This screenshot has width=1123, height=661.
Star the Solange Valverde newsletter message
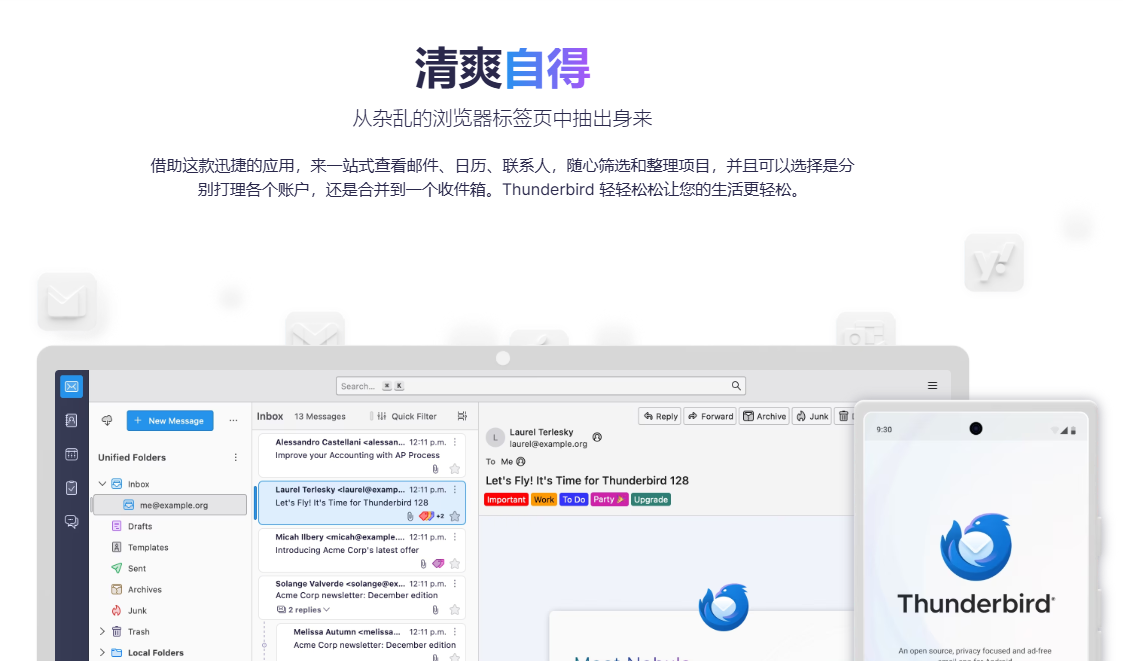pyautogui.click(x=455, y=610)
